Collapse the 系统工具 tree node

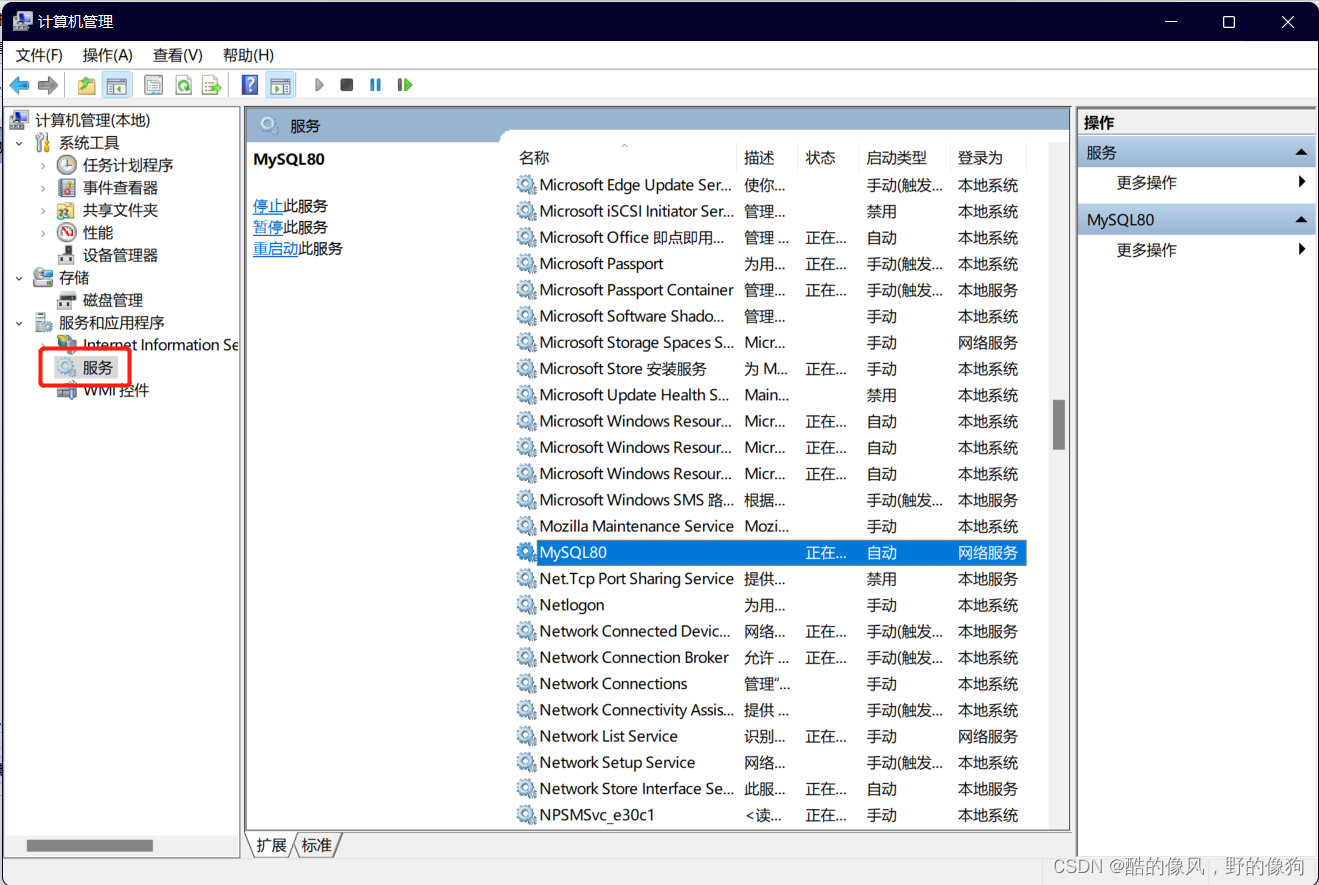[x=20, y=143]
